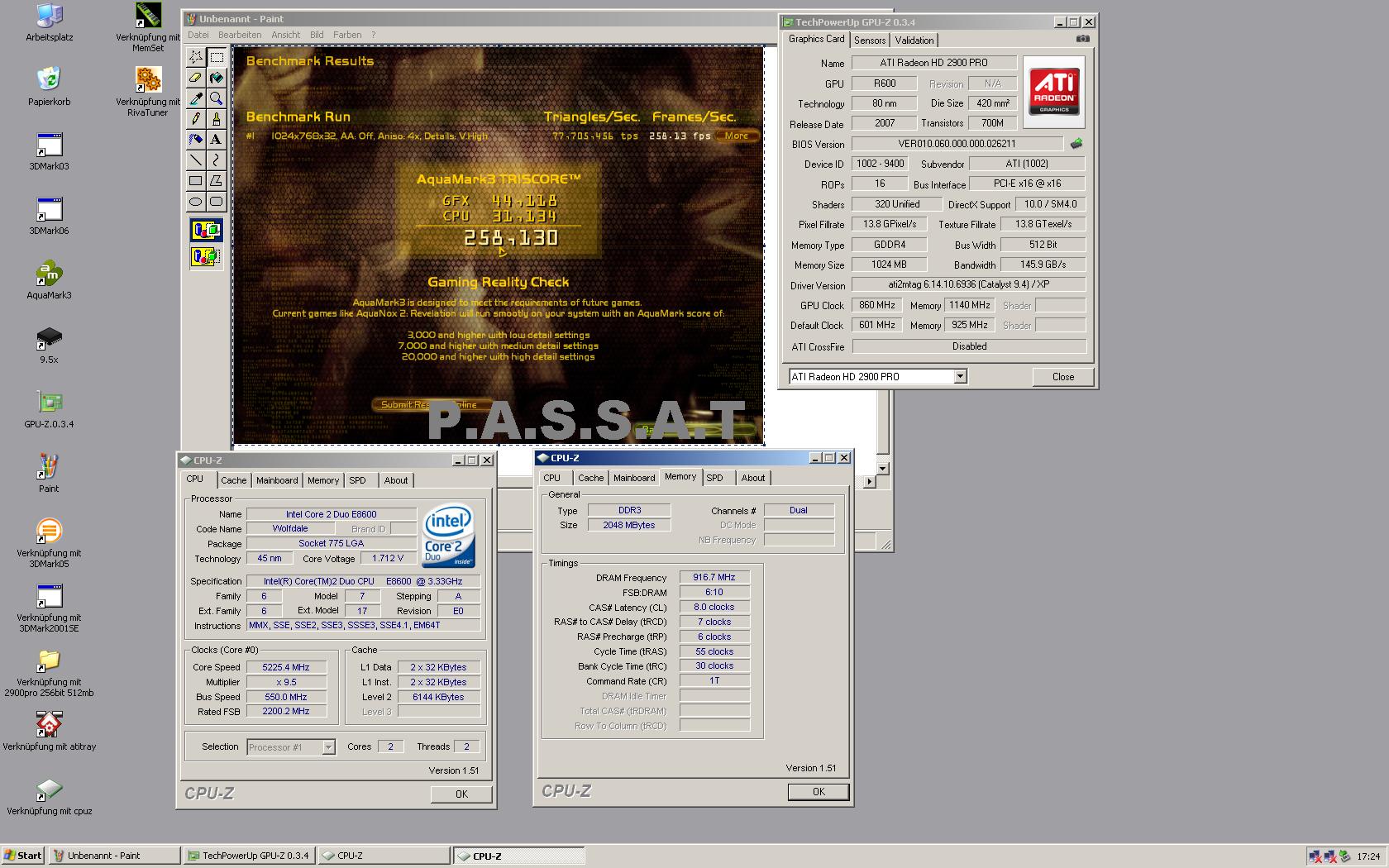Click the Core Speed 5225.4 MHz value
The height and width of the screenshot is (868, 1389).
click(286, 667)
